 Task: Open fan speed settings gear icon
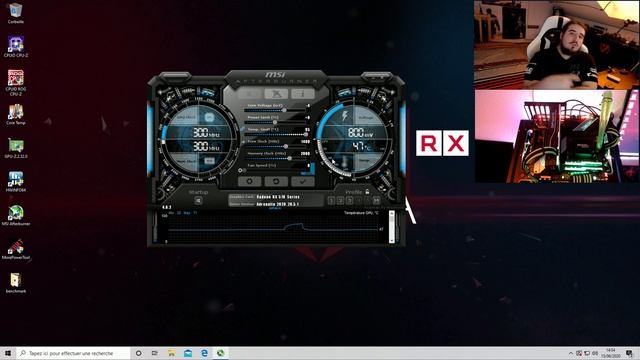tap(240, 171)
